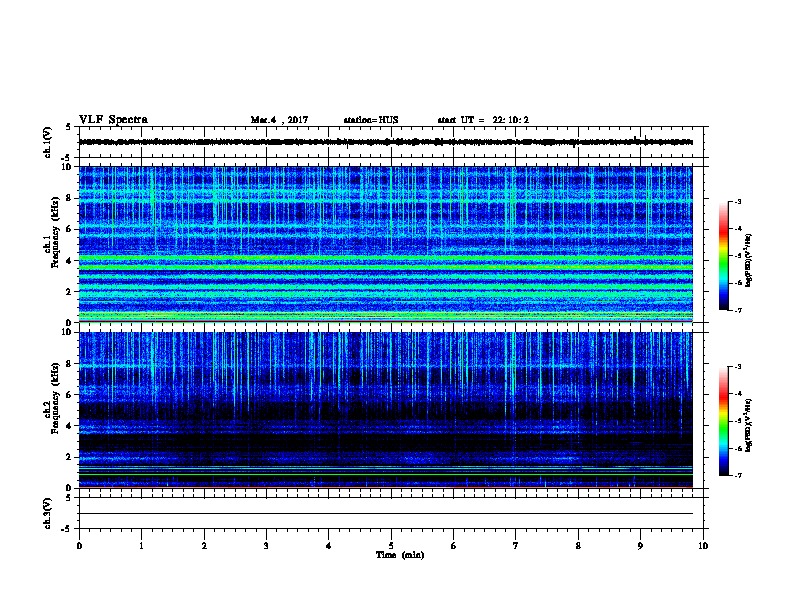Click the "station=HUS" header label
The width and height of the screenshot is (792, 612).
371,120
